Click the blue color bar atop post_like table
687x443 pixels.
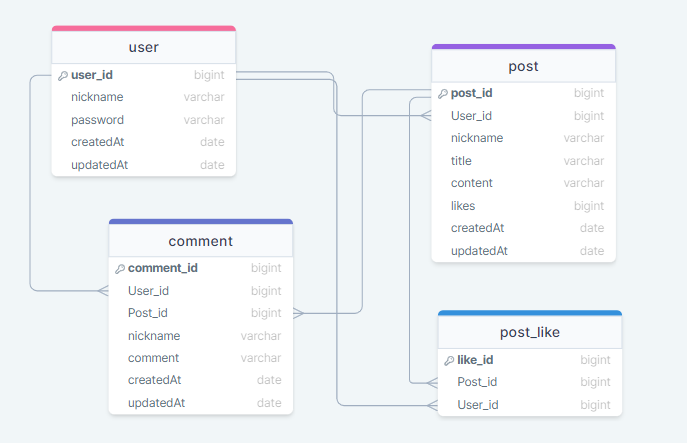[530, 313]
